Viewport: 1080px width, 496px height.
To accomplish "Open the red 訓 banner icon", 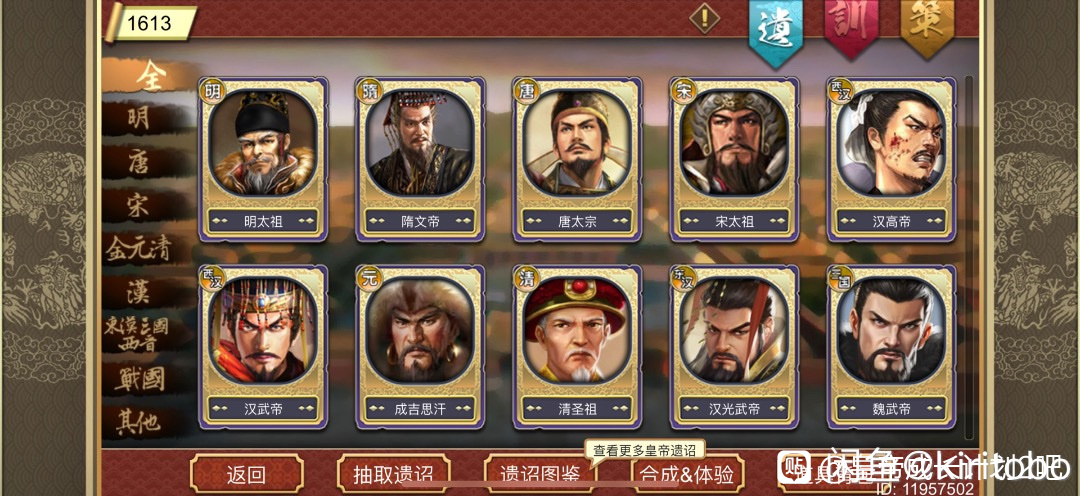I will (851, 26).
